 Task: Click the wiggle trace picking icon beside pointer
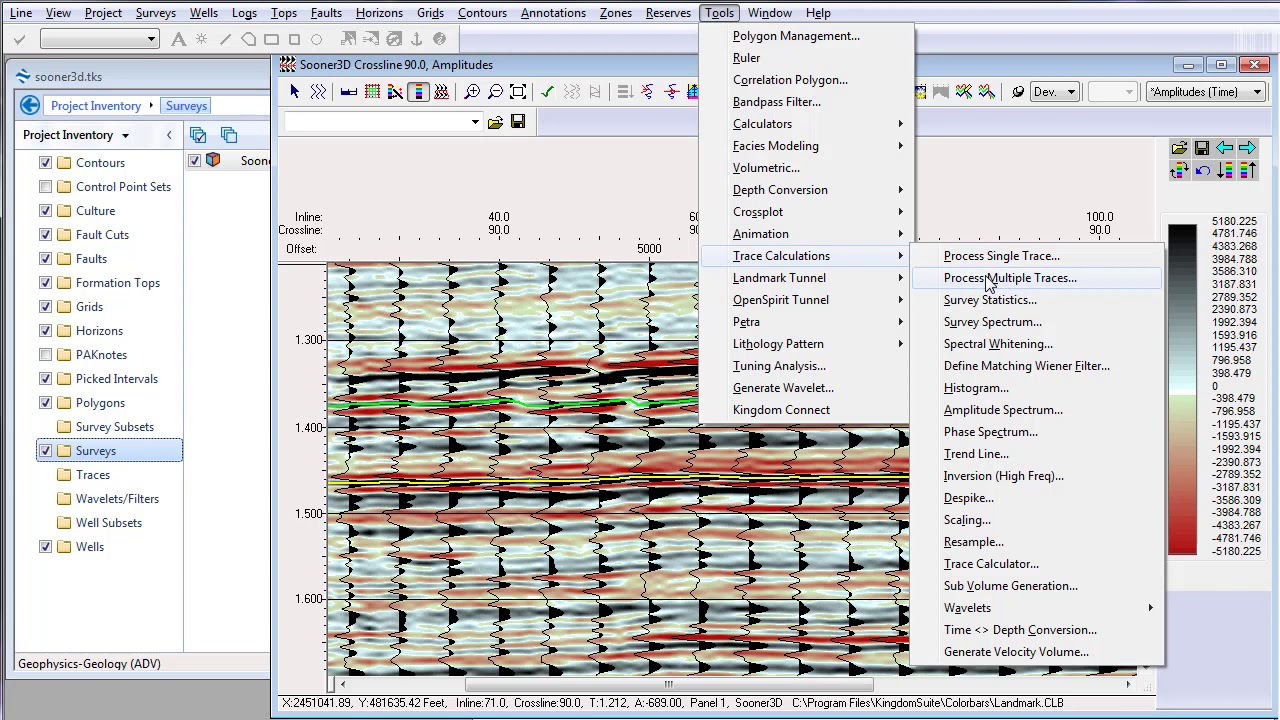tap(318, 92)
